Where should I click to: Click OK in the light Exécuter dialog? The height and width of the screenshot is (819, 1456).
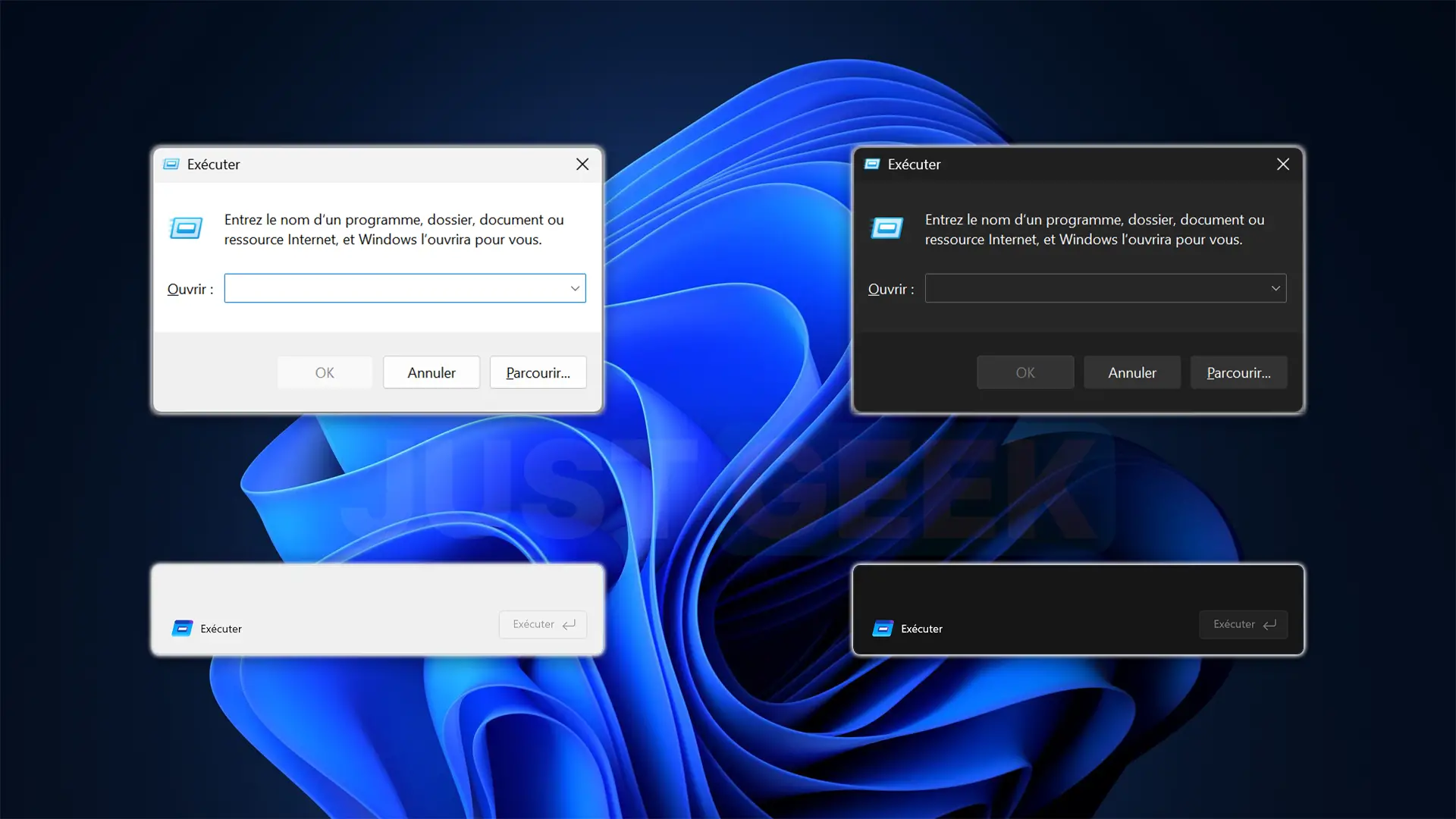click(325, 372)
